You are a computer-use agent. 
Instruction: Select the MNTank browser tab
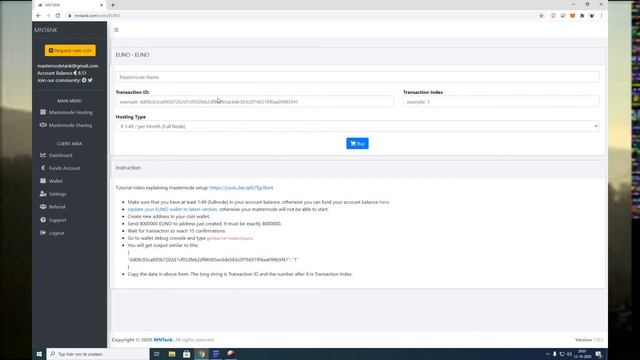70,5
